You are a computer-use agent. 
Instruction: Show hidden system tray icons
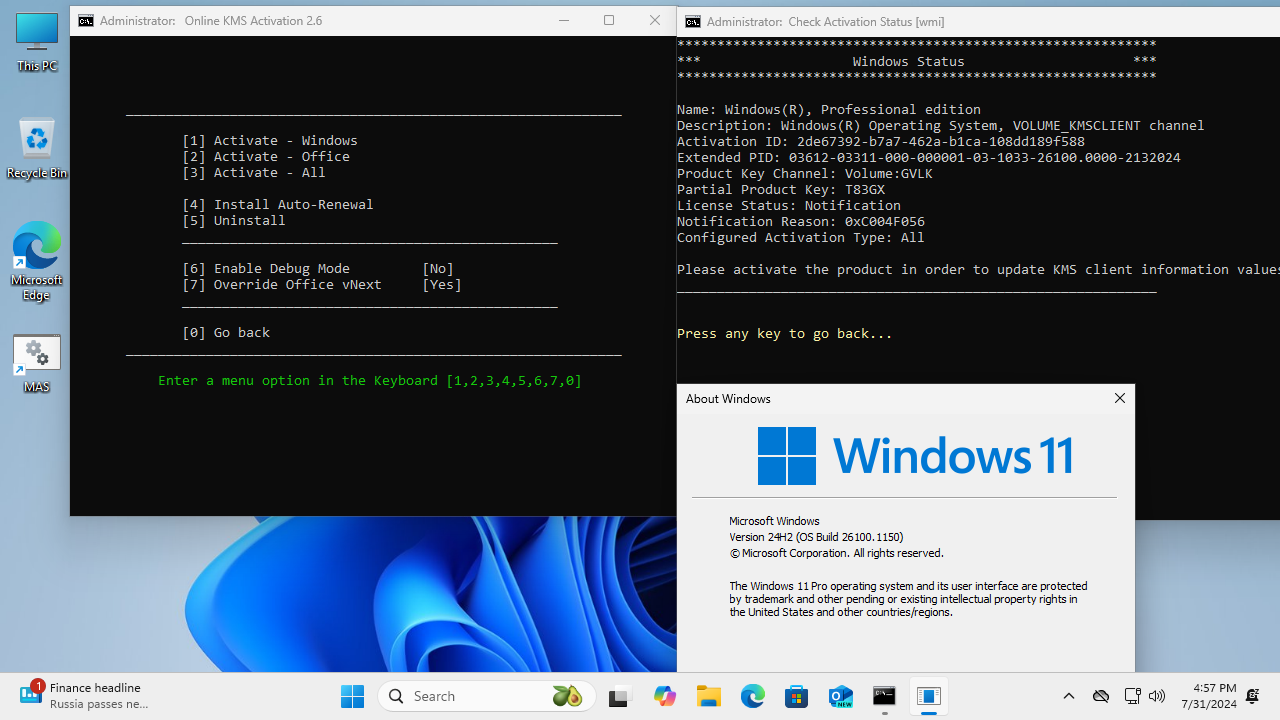point(1069,696)
